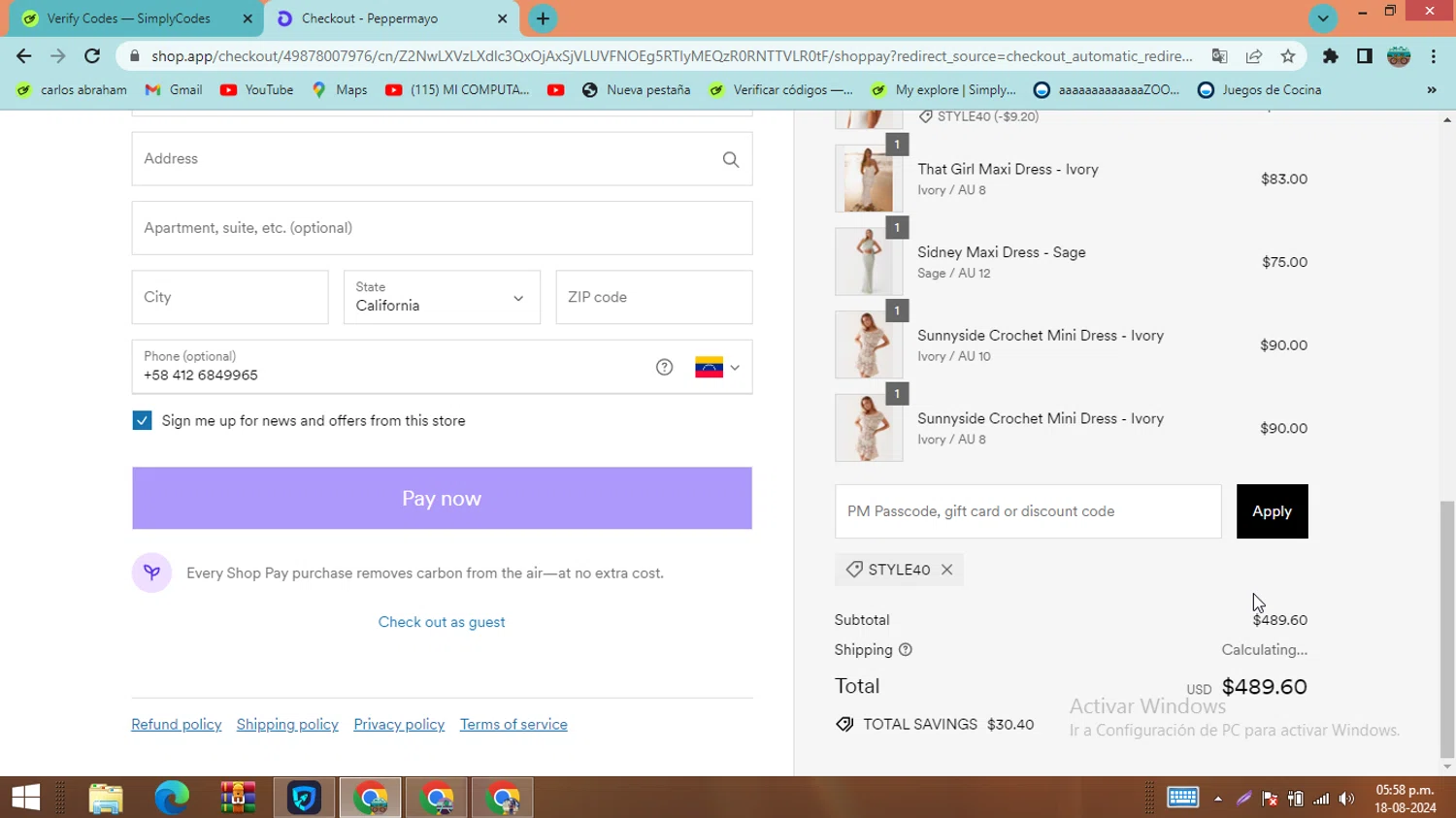Click the That Girl Maxi Dress thumbnail

[869, 179]
